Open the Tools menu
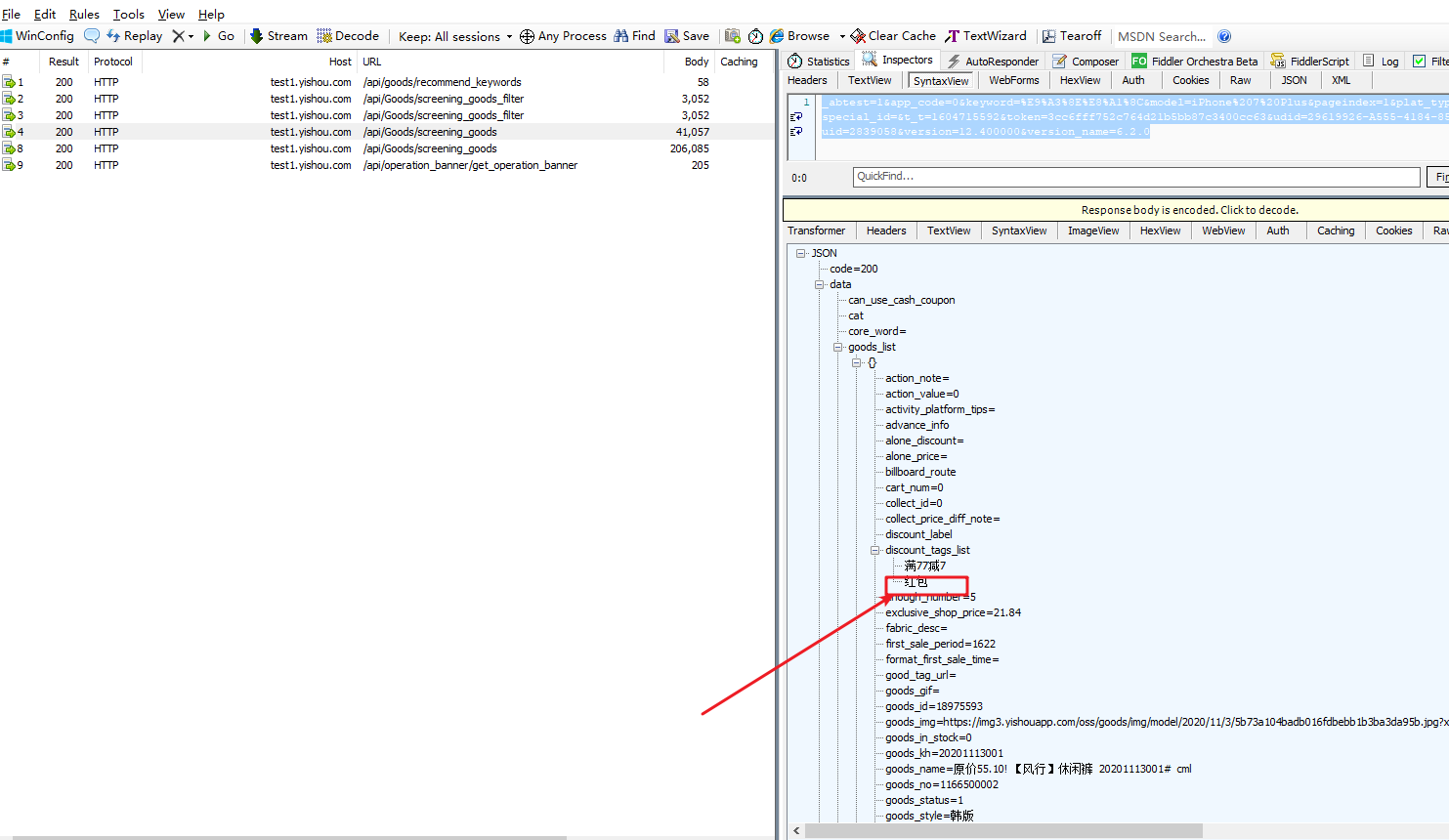Image resolution: width=1449 pixels, height=840 pixels. 129,14
